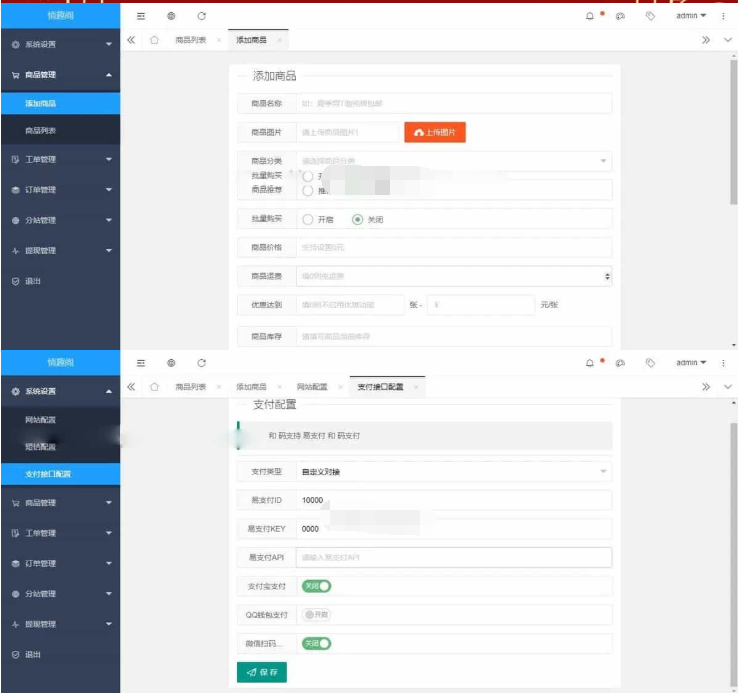Image resolution: width=742 pixels, height=693 pixels.
Task: Click the sidebar collapse icon in the 添加商品 window
Action: tap(141, 16)
